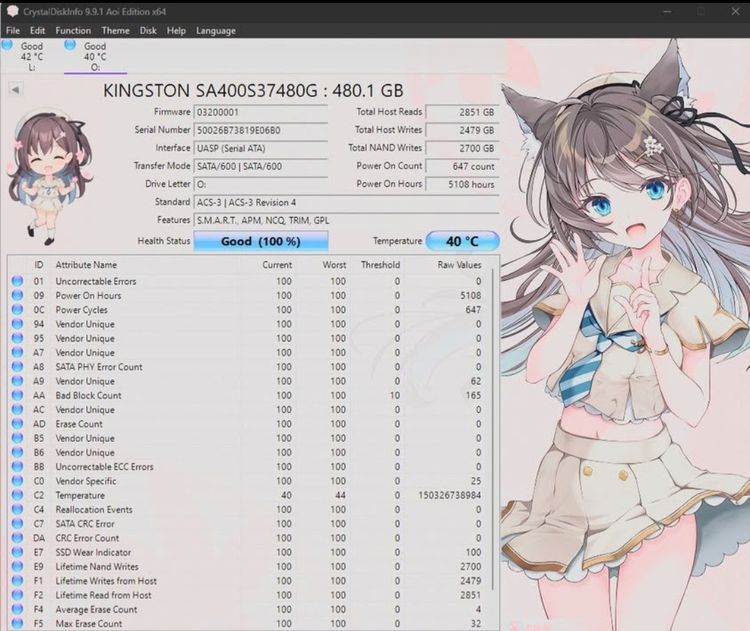
Task: Select the Power On Hours attribute row
Action: (248, 296)
